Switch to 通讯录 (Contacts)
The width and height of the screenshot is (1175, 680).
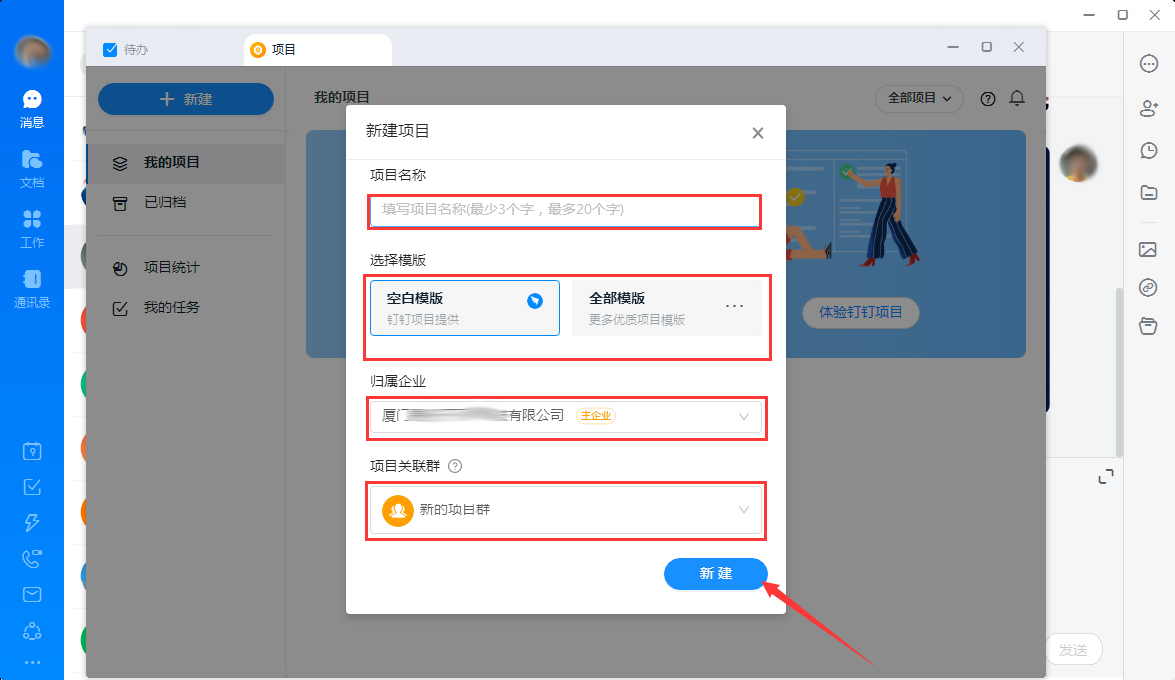[32, 288]
